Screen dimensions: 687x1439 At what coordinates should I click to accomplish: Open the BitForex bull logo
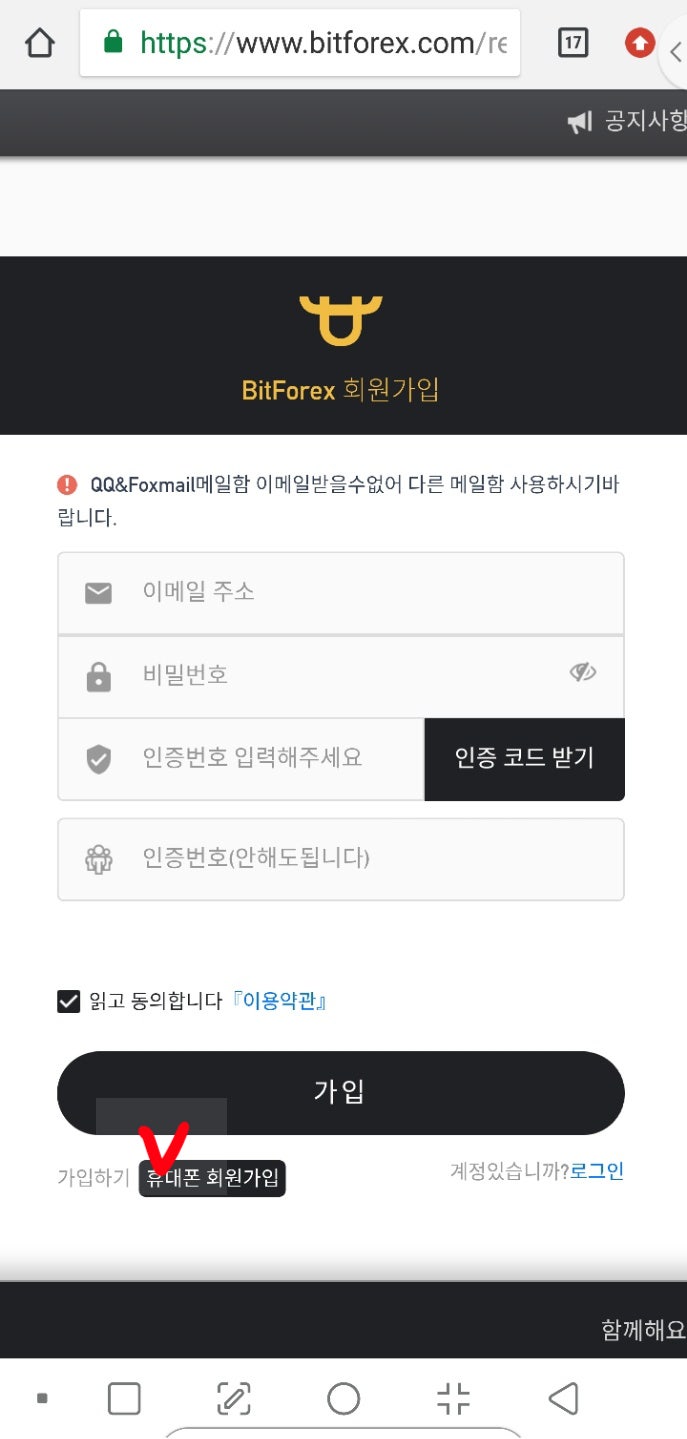341,320
